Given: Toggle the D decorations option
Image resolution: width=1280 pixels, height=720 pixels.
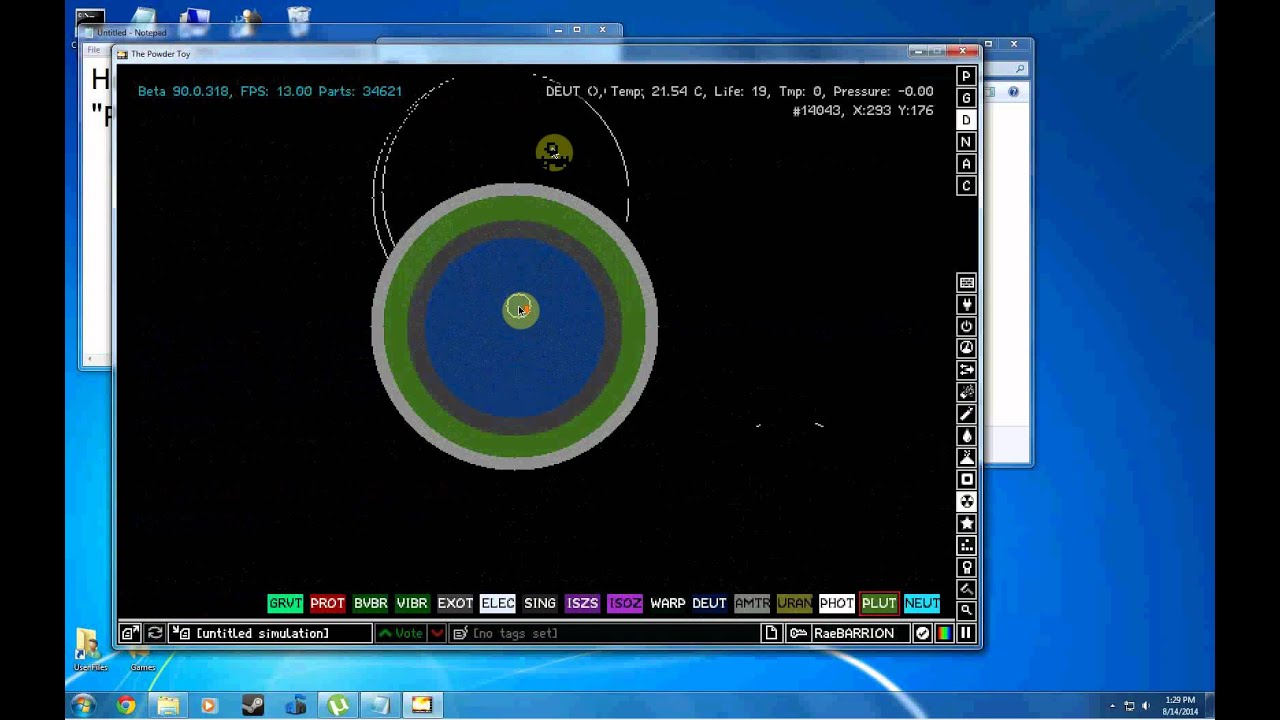Looking at the screenshot, I should 966,120.
